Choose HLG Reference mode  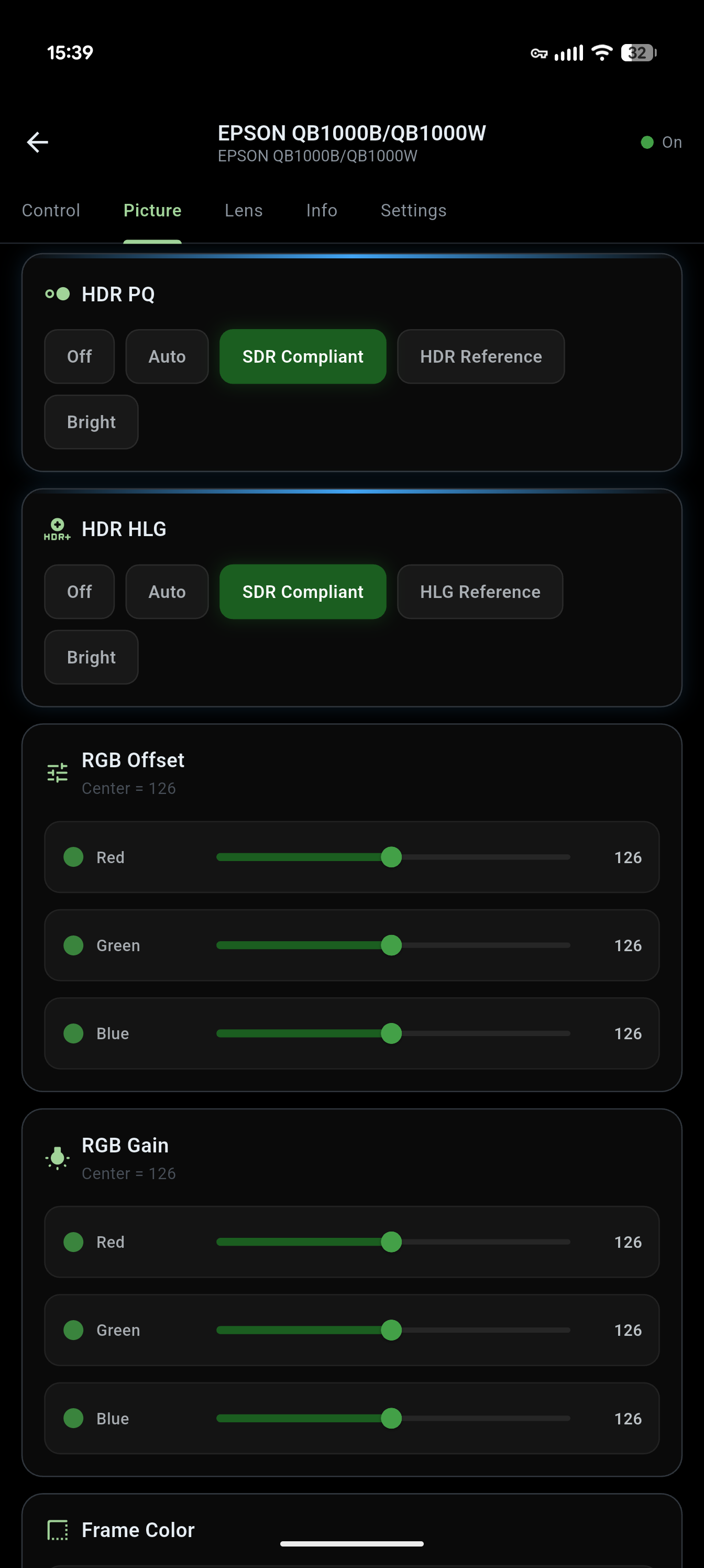479,591
